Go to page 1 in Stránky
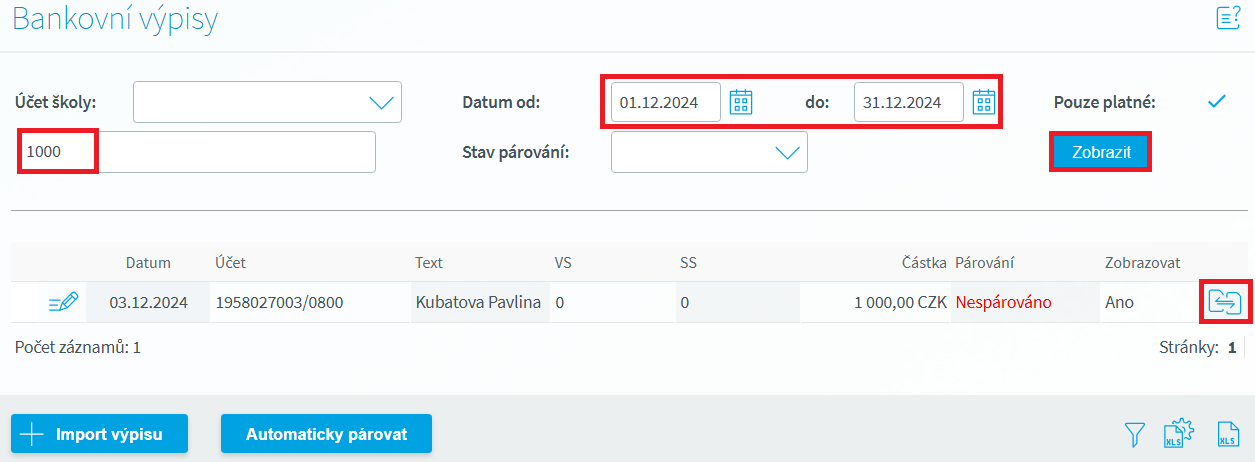 (1232, 348)
